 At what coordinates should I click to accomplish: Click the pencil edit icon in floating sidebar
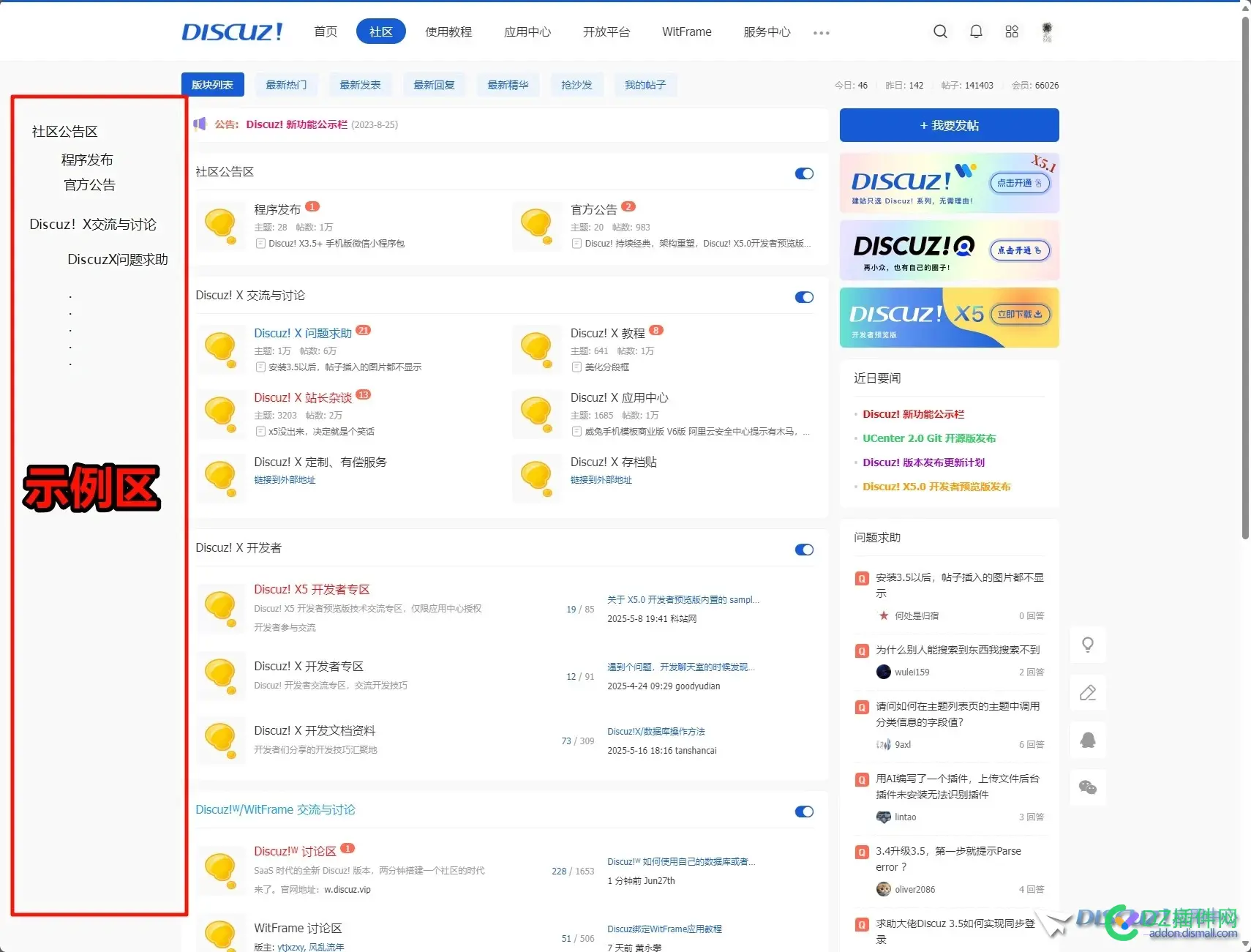[x=1088, y=693]
